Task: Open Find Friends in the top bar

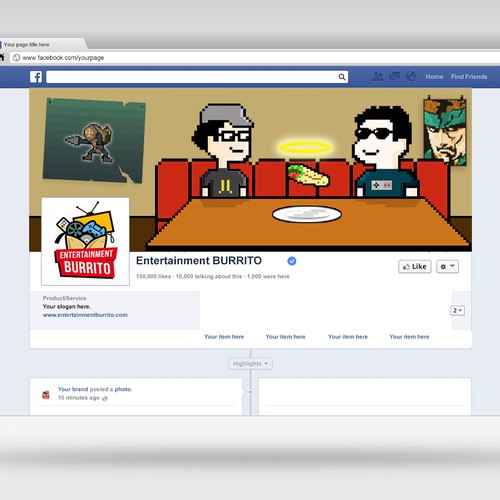Action: (x=469, y=77)
